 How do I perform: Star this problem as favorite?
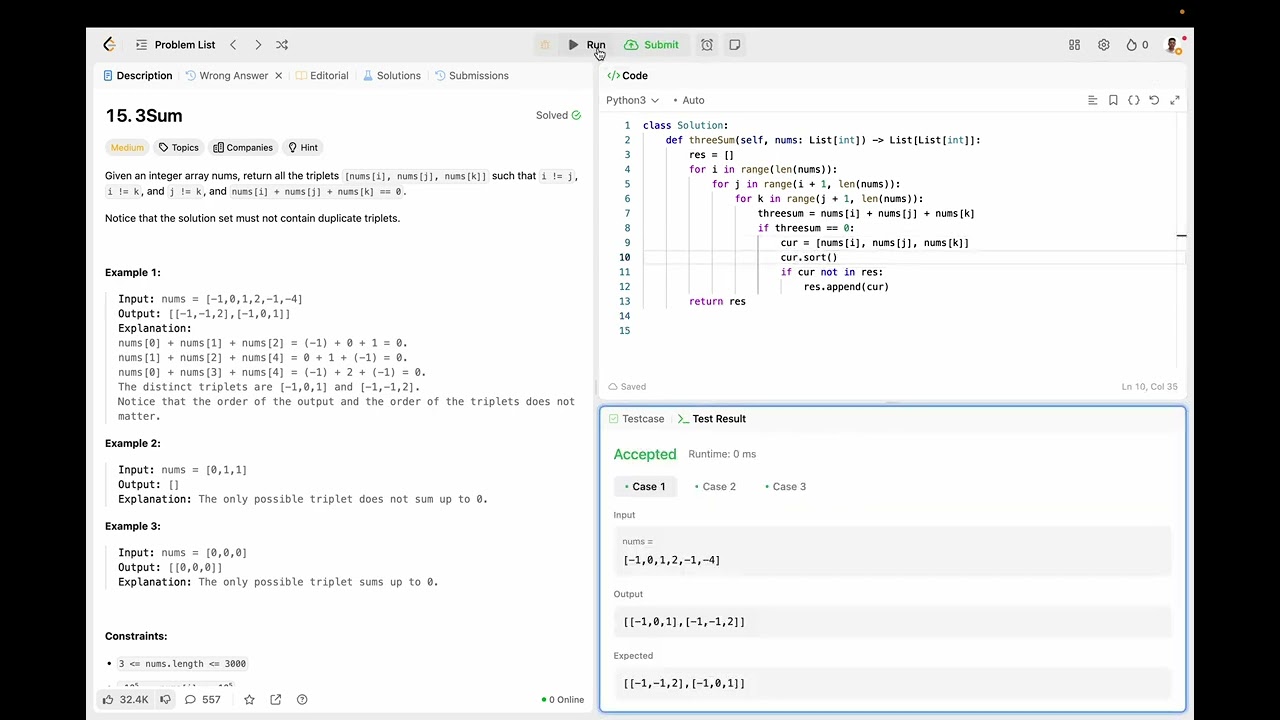(249, 699)
